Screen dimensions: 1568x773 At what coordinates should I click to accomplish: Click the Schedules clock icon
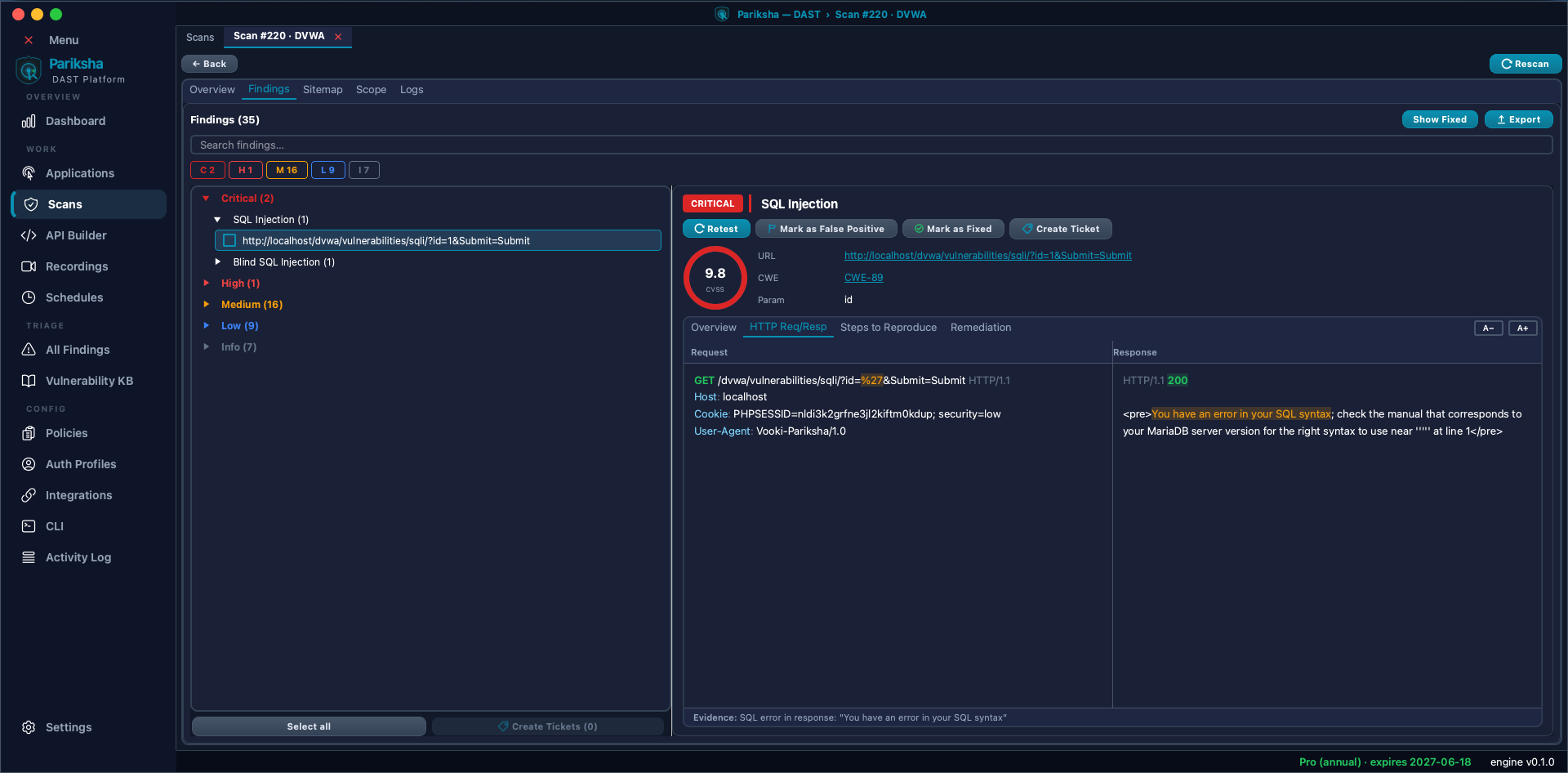pos(29,297)
